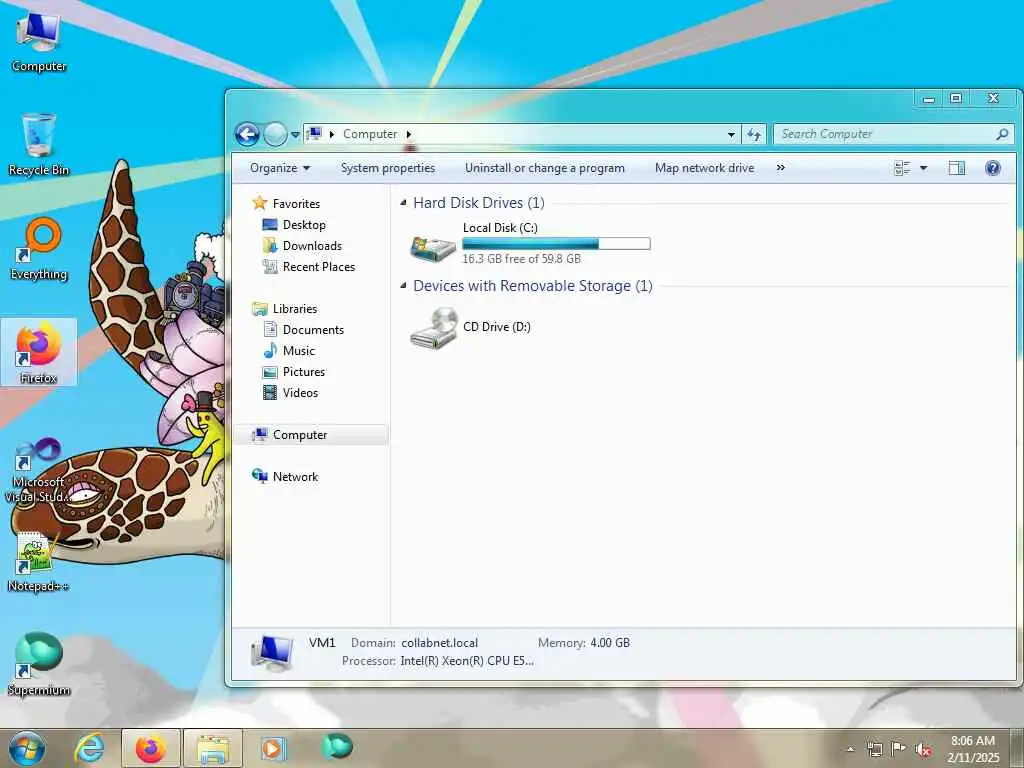
Task: Maximize the Computer window
Action: pyautogui.click(x=956, y=99)
